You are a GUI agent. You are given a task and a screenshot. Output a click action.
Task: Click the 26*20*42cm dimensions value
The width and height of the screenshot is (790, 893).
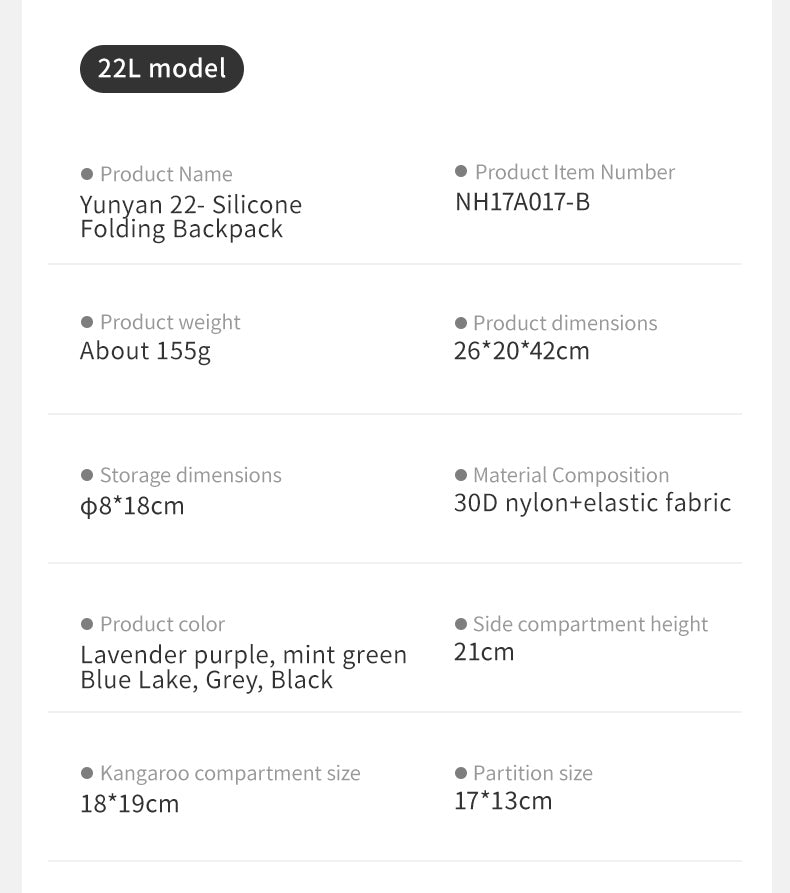(521, 351)
